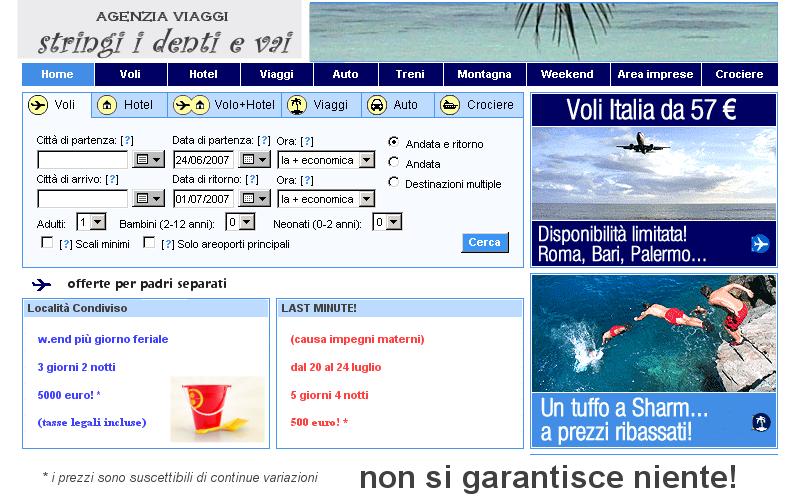
Task: Select the Destinazioni multiple radio button
Action: coord(394,182)
